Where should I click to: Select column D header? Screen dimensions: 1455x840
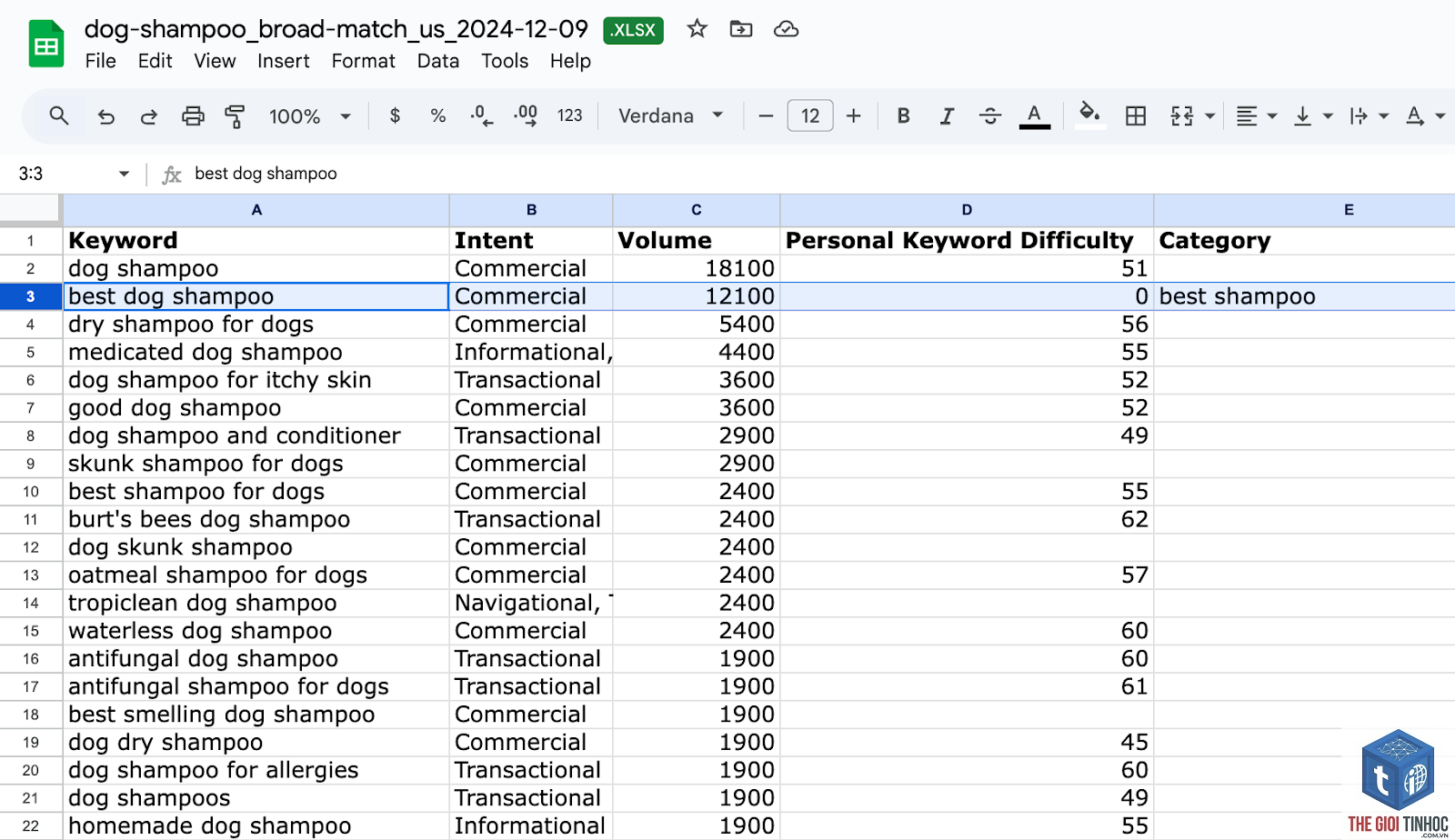967,210
